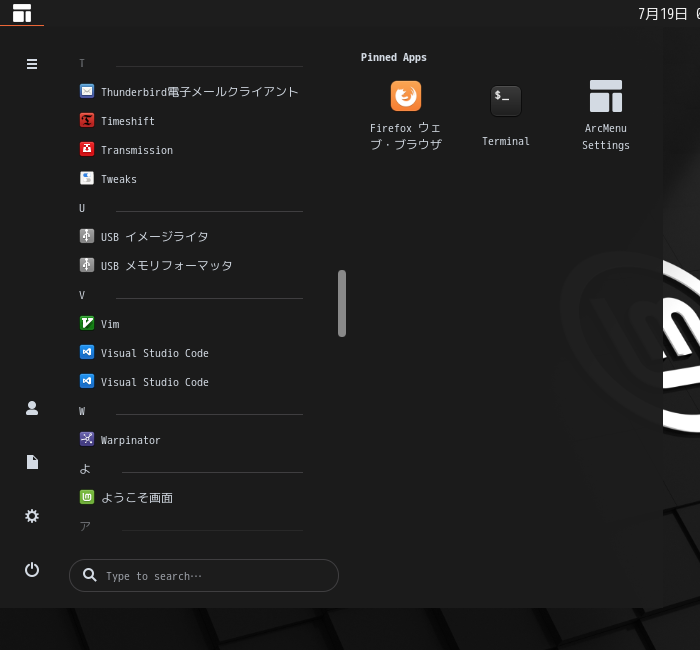Open settings gear icon in sidebar
The width and height of the screenshot is (700, 650).
tap(32, 516)
